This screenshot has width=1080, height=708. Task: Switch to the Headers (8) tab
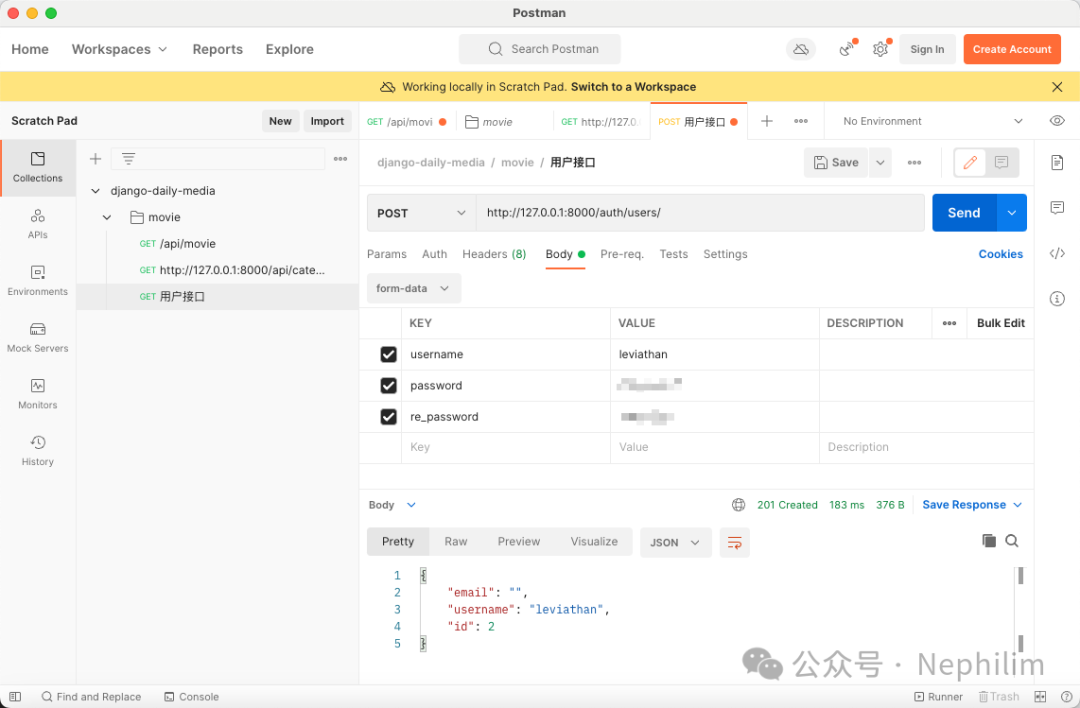(494, 254)
